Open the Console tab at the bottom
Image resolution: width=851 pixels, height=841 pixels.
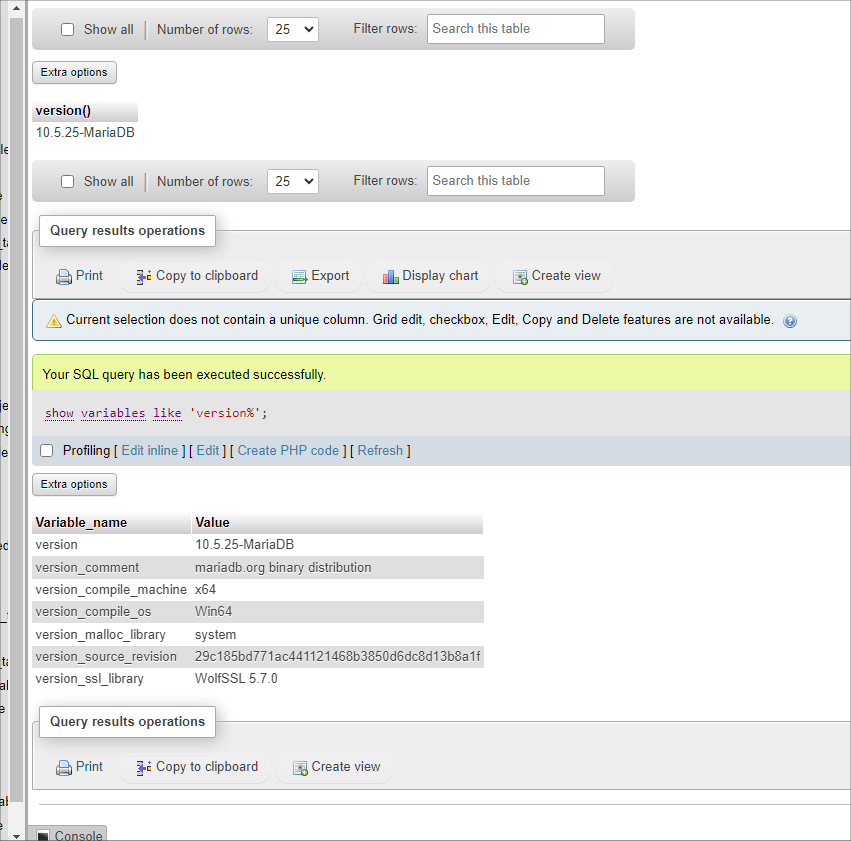click(68, 835)
